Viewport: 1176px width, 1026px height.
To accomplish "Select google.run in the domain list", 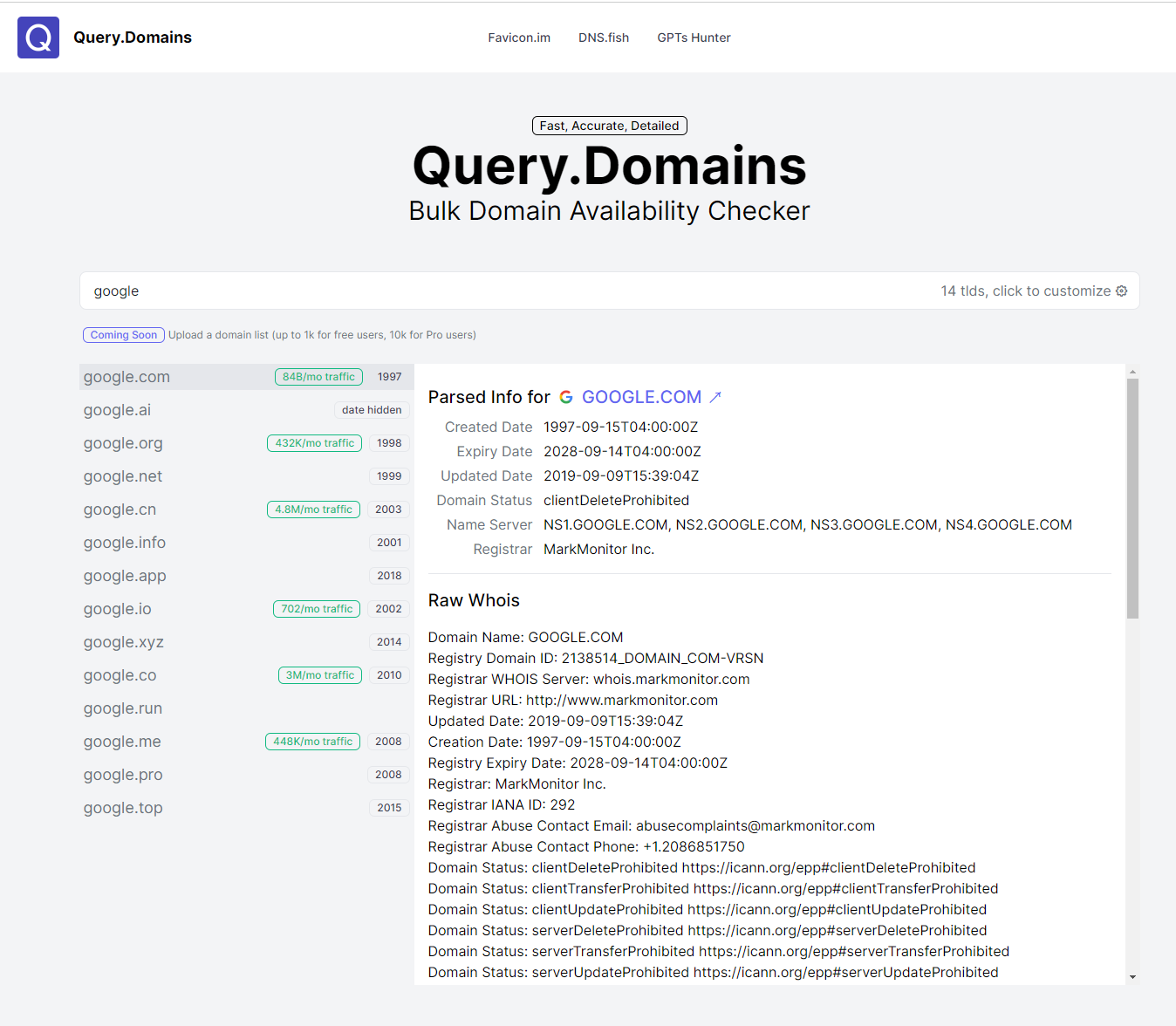I will point(247,708).
